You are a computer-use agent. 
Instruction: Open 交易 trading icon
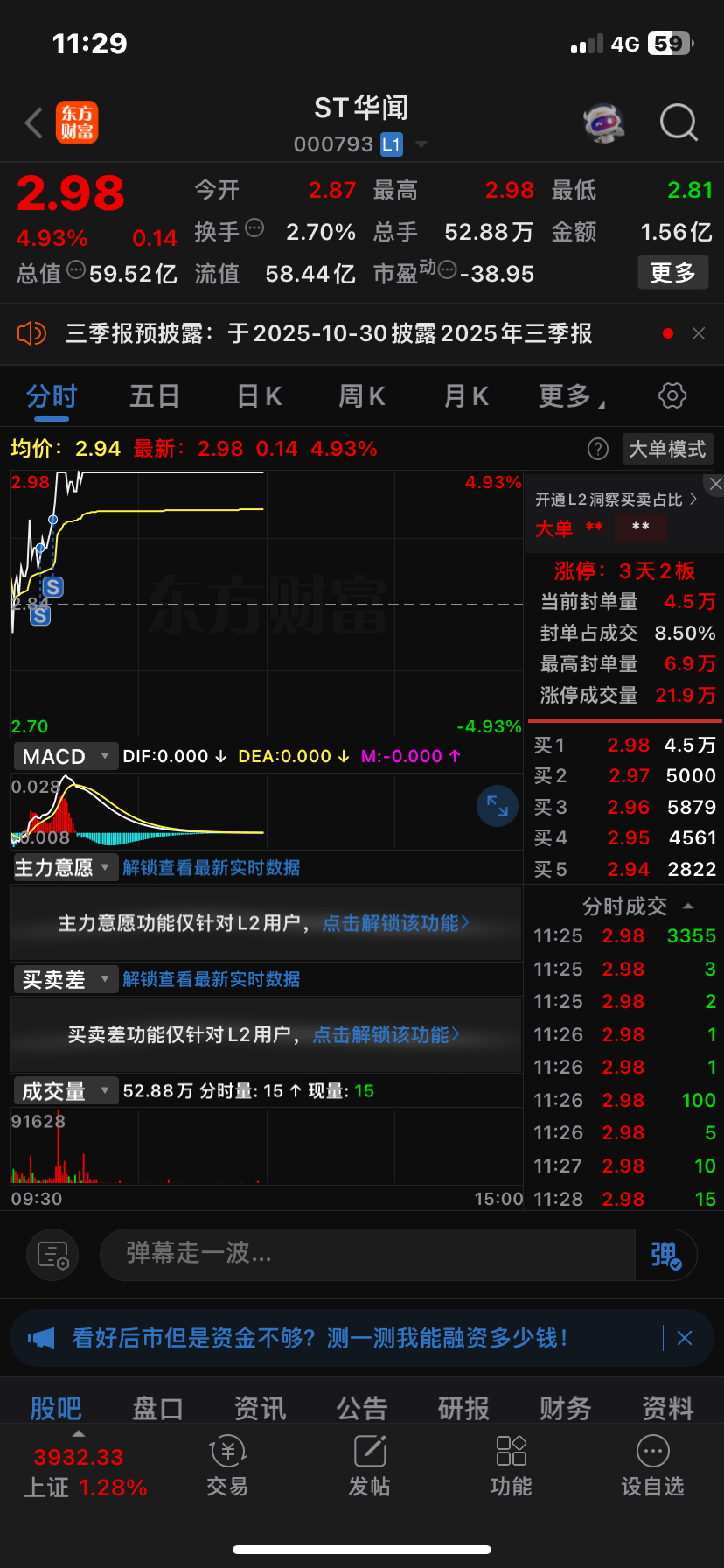227,1466
